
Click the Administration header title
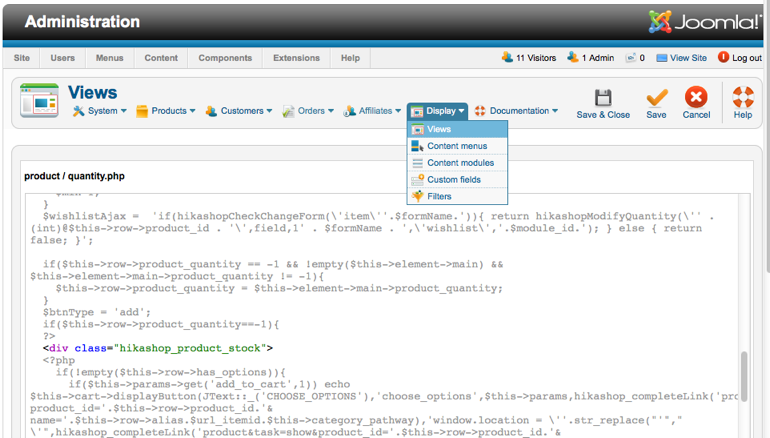pyautogui.click(x=82, y=22)
